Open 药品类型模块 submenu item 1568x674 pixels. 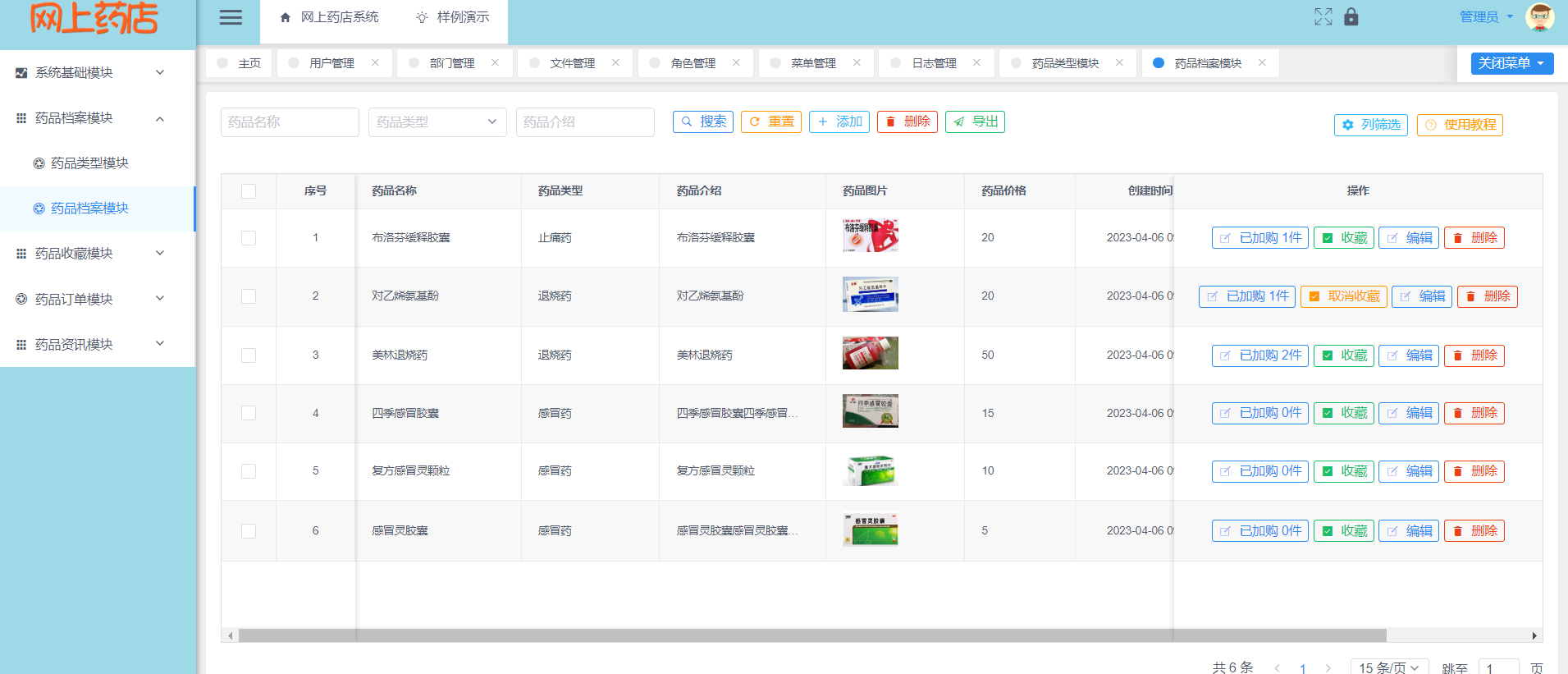coord(97,163)
